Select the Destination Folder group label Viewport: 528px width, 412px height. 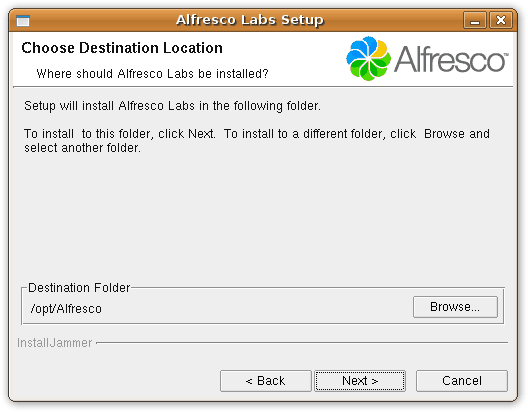(x=79, y=288)
